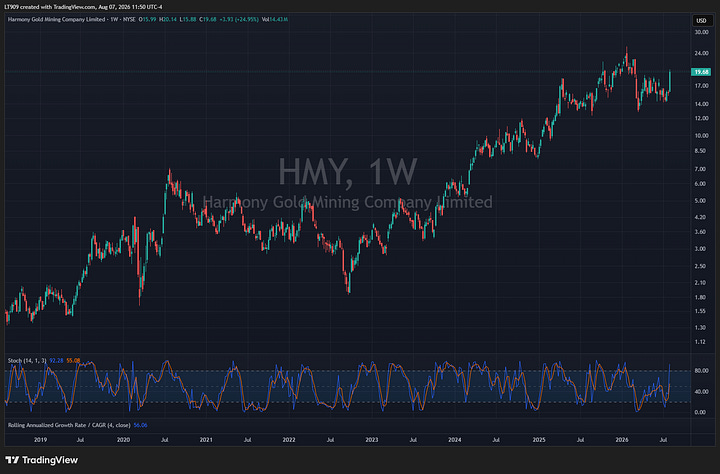Select the Stoch (14, 1, 3) indicator label
This screenshot has width=720, height=474.
click(x=27, y=361)
